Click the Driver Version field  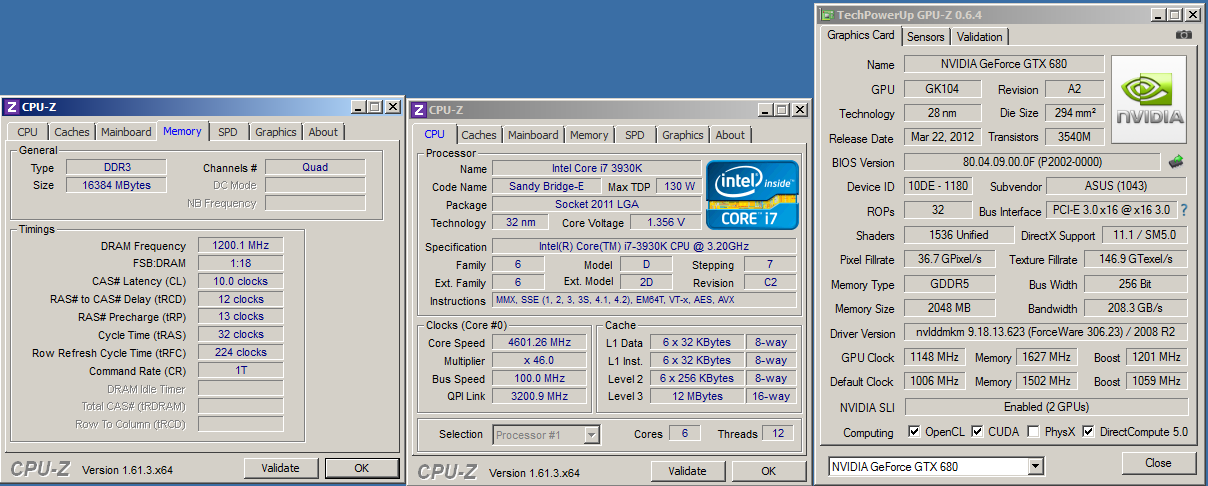[1046, 333]
